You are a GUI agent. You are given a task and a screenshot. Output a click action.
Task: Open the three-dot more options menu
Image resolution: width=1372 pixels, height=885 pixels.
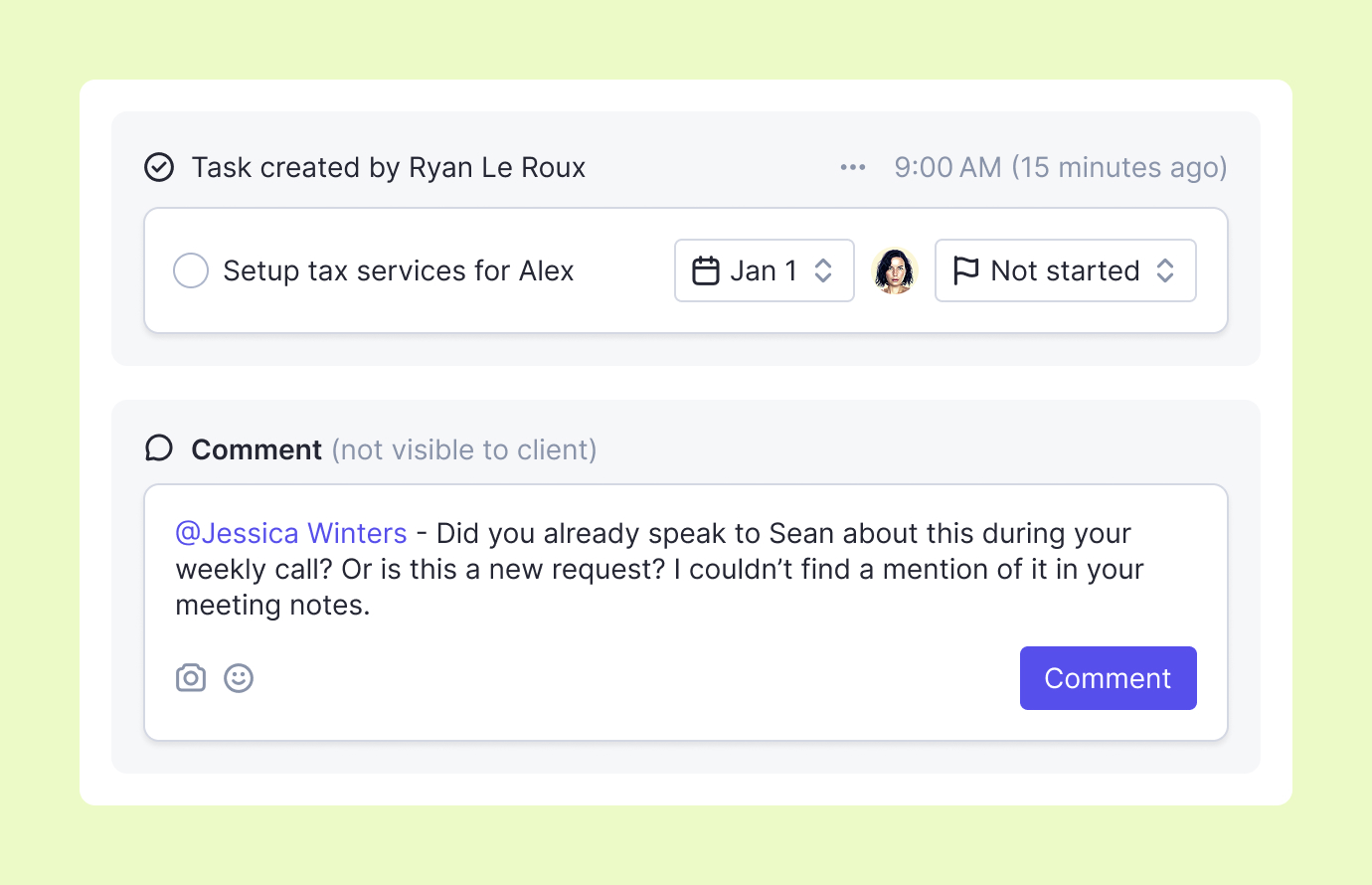coord(852,167)
